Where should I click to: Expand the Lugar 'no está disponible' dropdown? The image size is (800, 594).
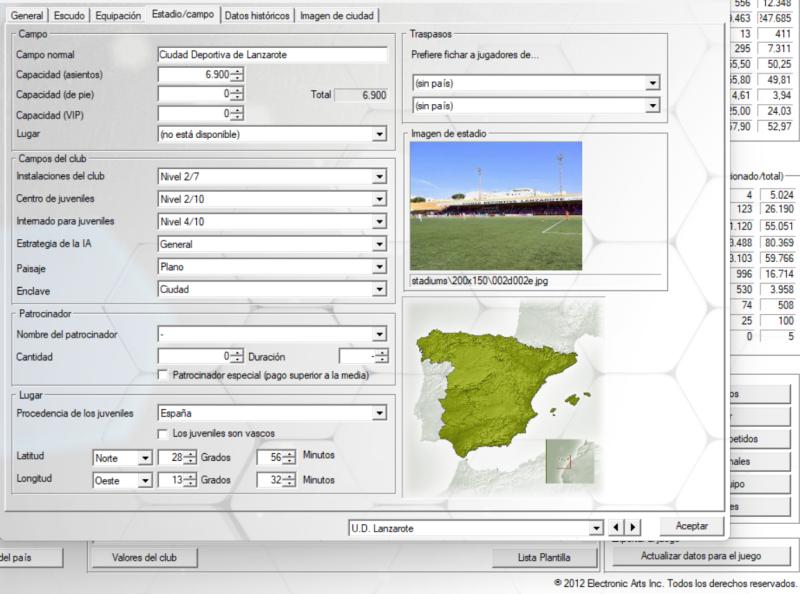click(x=379, y=134)
